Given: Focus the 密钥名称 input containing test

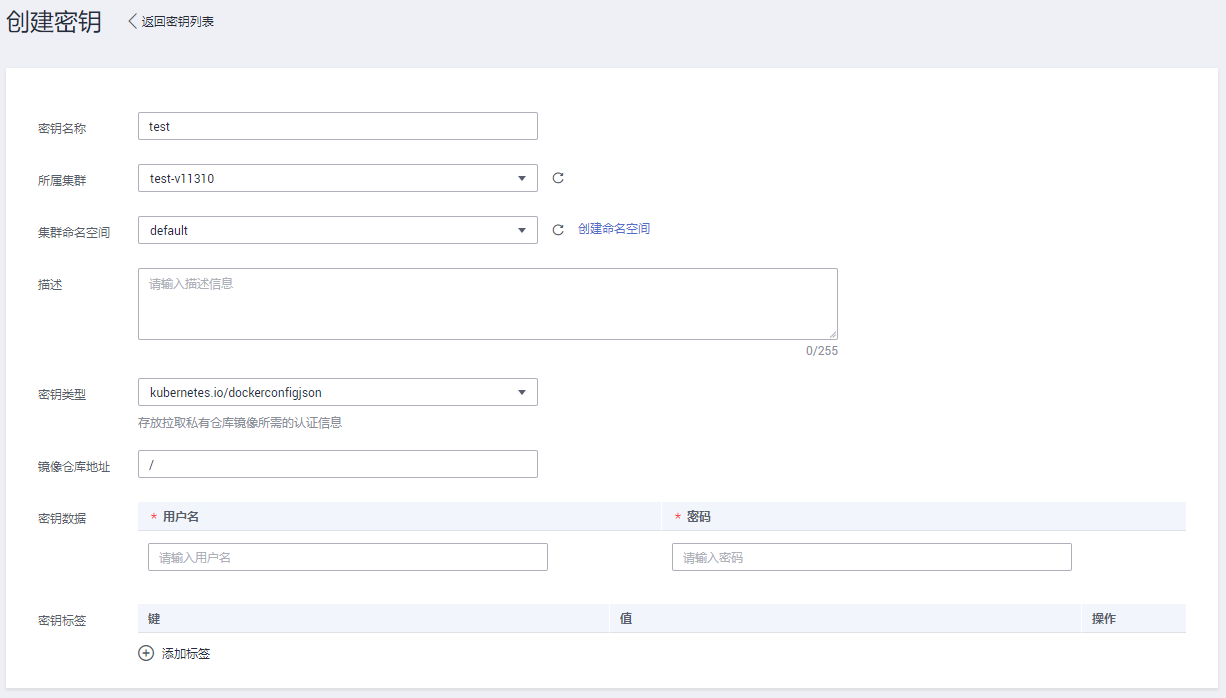Looking at the screenshot, I should pyautogui.click(x=337, y=126).
